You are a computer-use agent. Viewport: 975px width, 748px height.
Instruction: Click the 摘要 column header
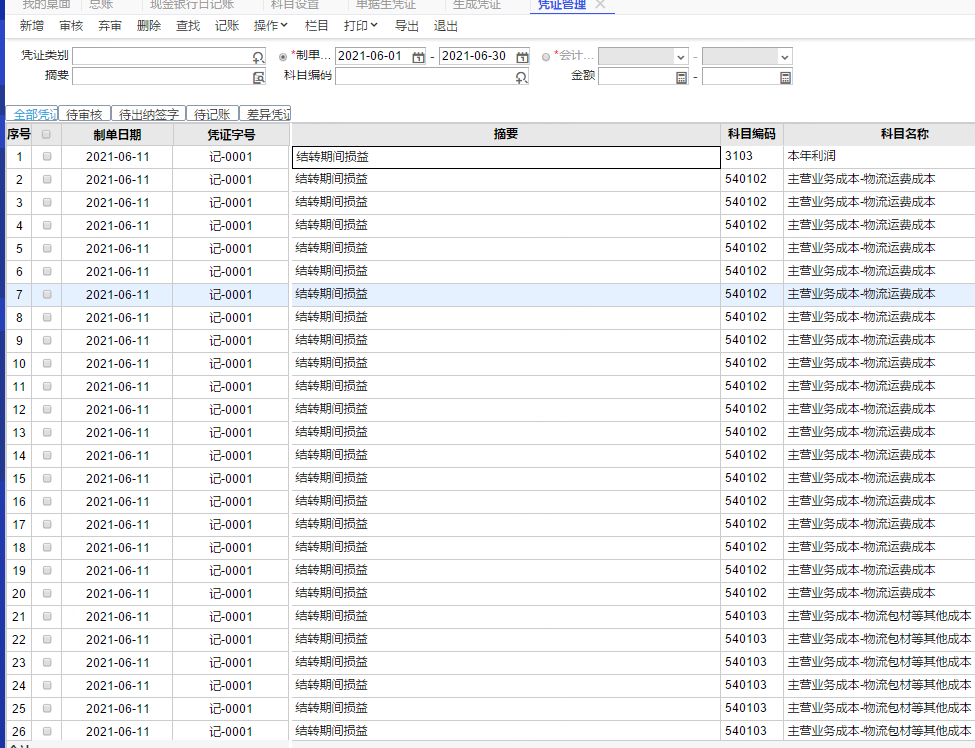click(506, 134)
